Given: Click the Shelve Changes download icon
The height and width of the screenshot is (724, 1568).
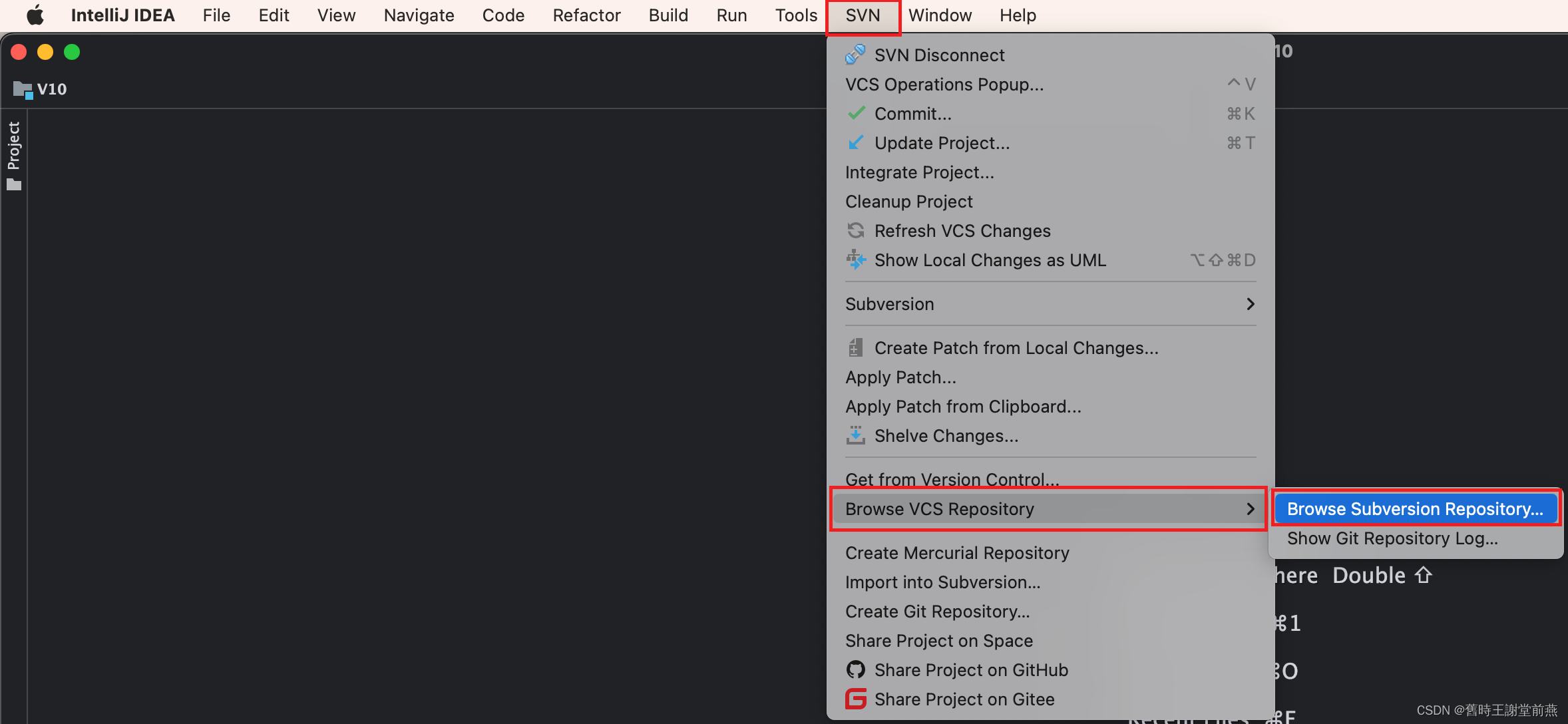Looking at the screenshot, I should click(x=856, y=435).
